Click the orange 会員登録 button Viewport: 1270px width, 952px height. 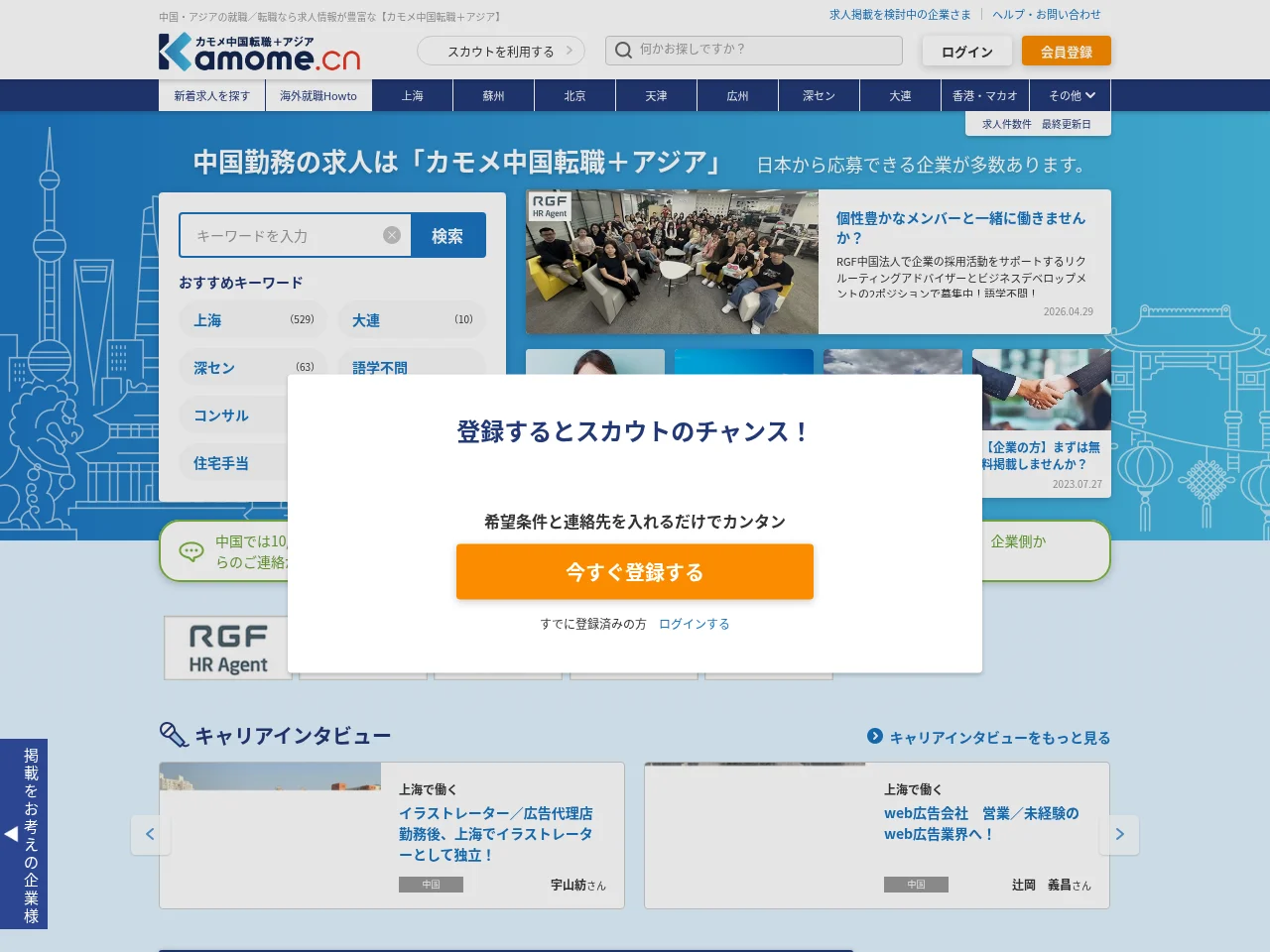[x=1067, y=52]
